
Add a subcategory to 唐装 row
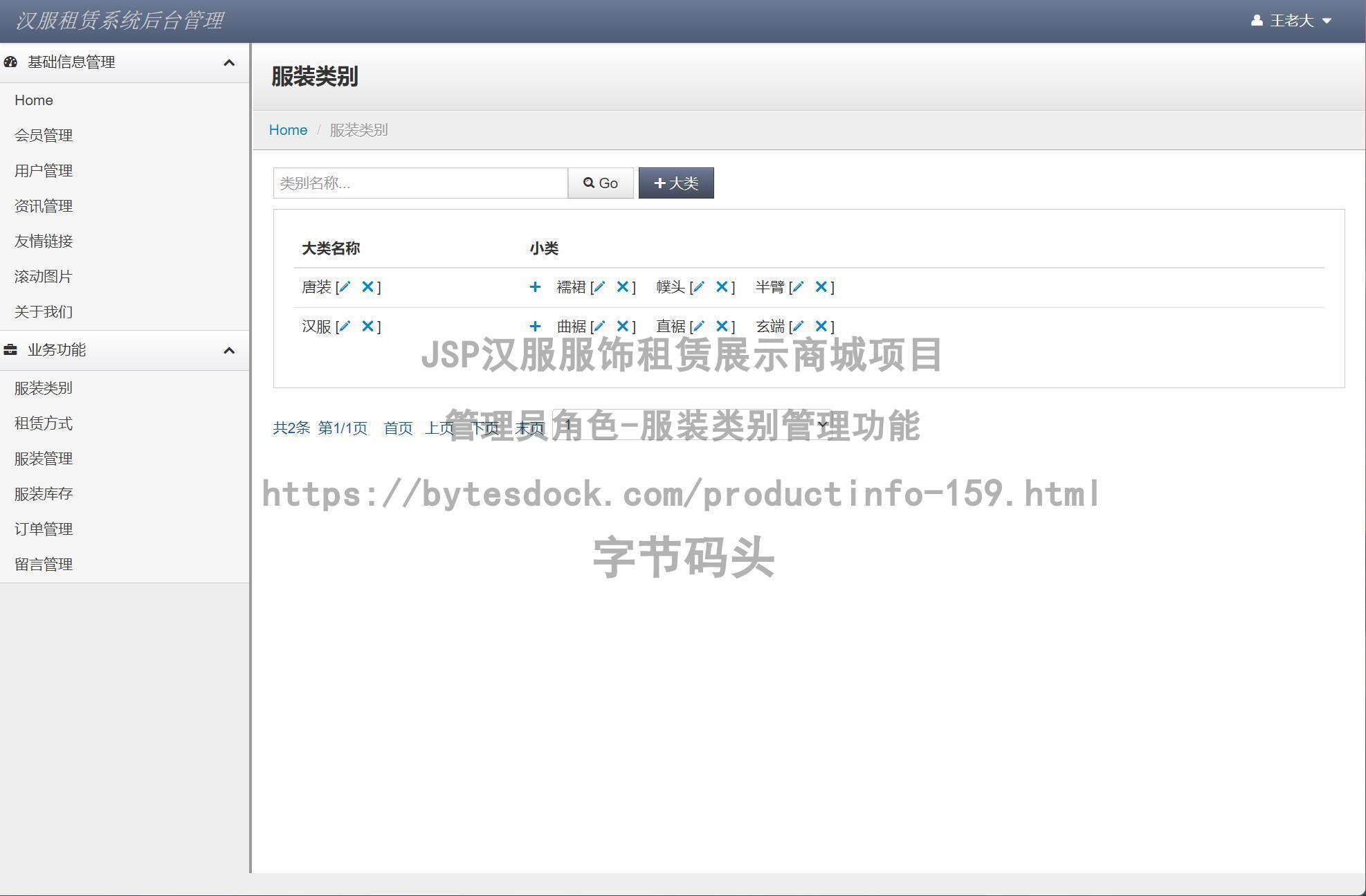(535, 287)
